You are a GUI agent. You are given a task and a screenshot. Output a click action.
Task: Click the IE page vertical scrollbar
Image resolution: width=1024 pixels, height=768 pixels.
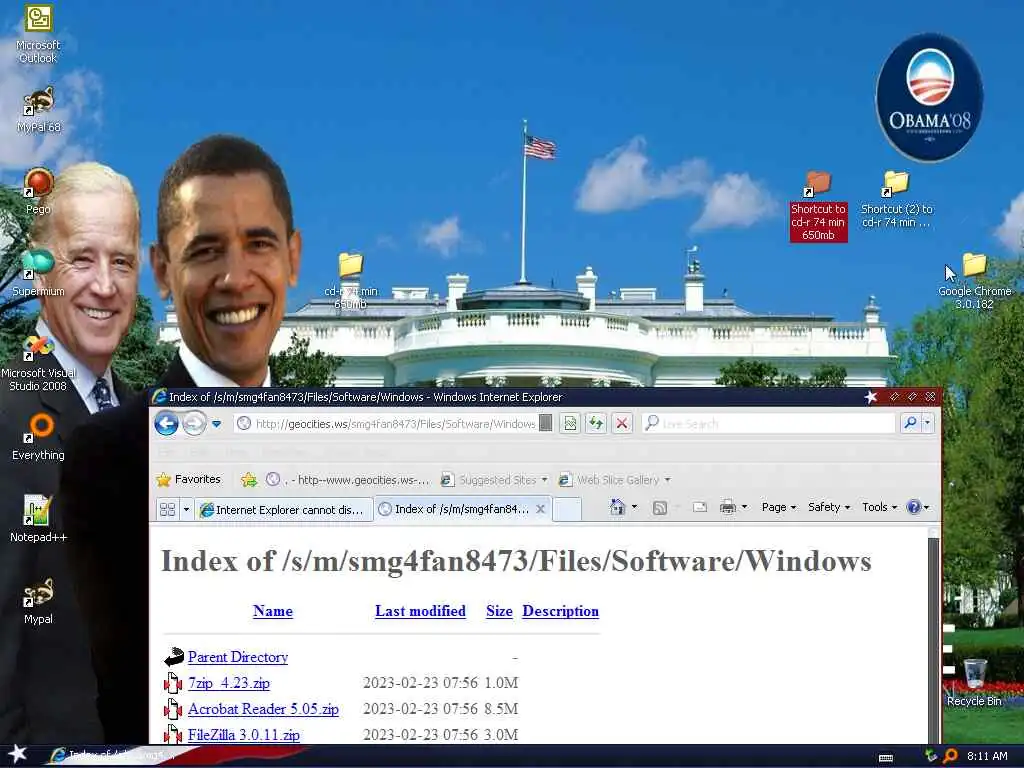click(934, 635)
